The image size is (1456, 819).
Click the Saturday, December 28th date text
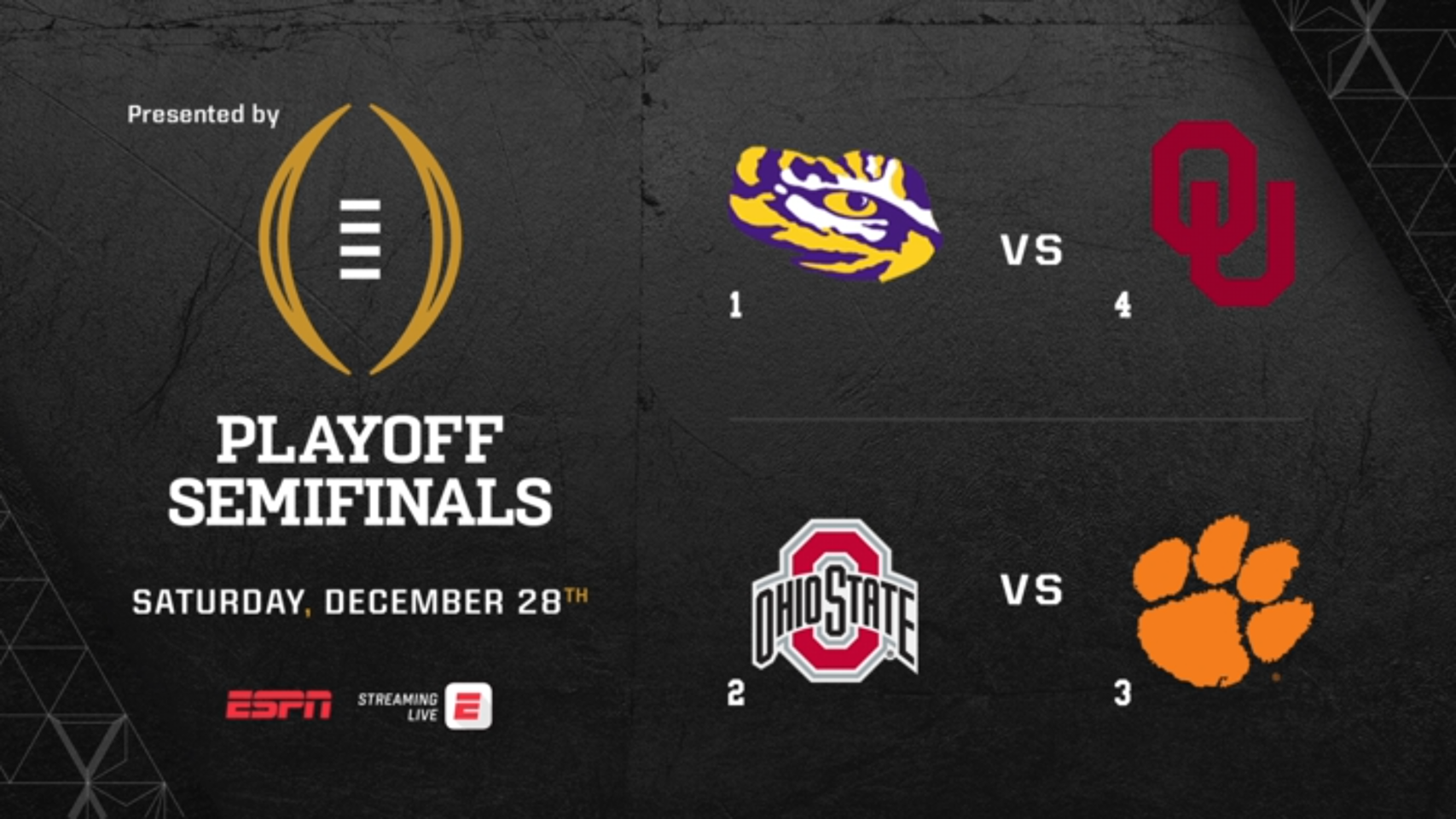[x=360, y=601]
